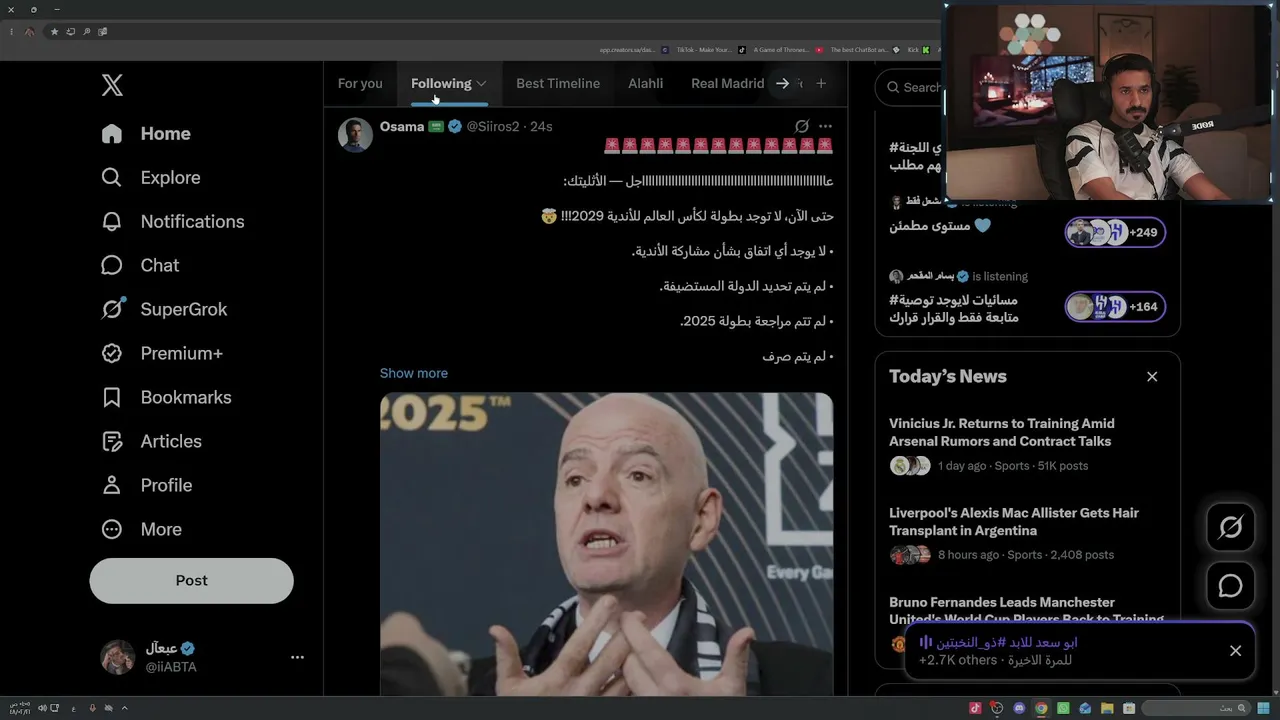The width and height of the screenshot is (1280, 720).
Task: Dismiss the Today's News panel
Action: [1152, 377]
